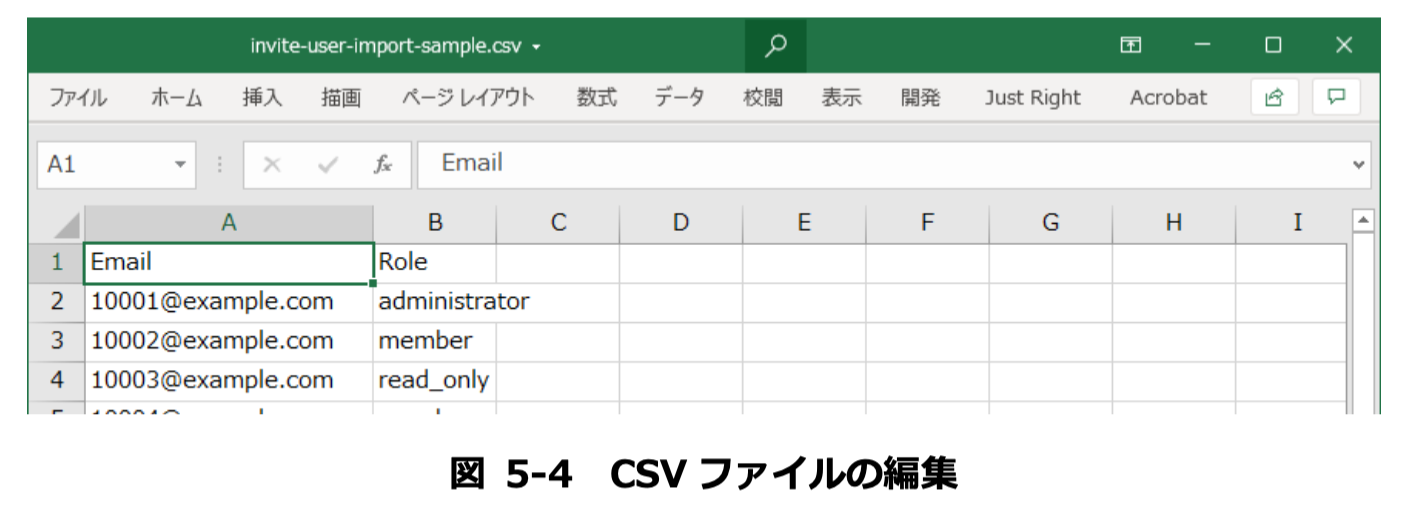Click the Share icon button
This screenshot has width=1406, height=508.
coord(1274,97)
